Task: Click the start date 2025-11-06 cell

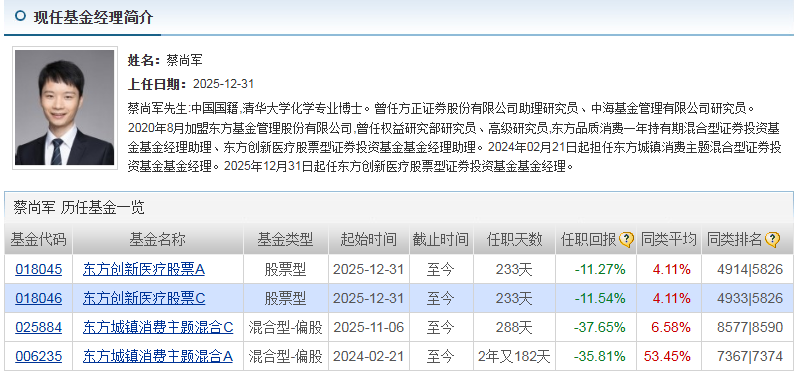Action: [368, 328]
